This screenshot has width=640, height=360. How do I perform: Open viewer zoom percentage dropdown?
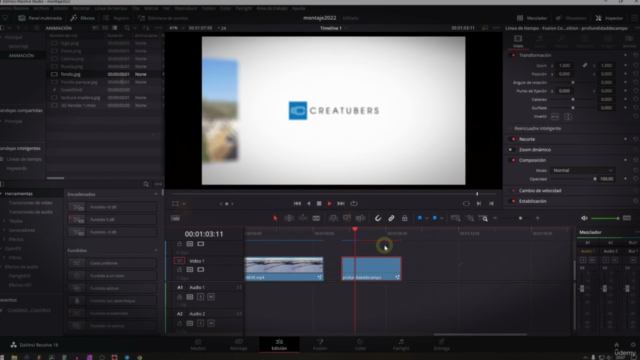[x=177, y=28]
